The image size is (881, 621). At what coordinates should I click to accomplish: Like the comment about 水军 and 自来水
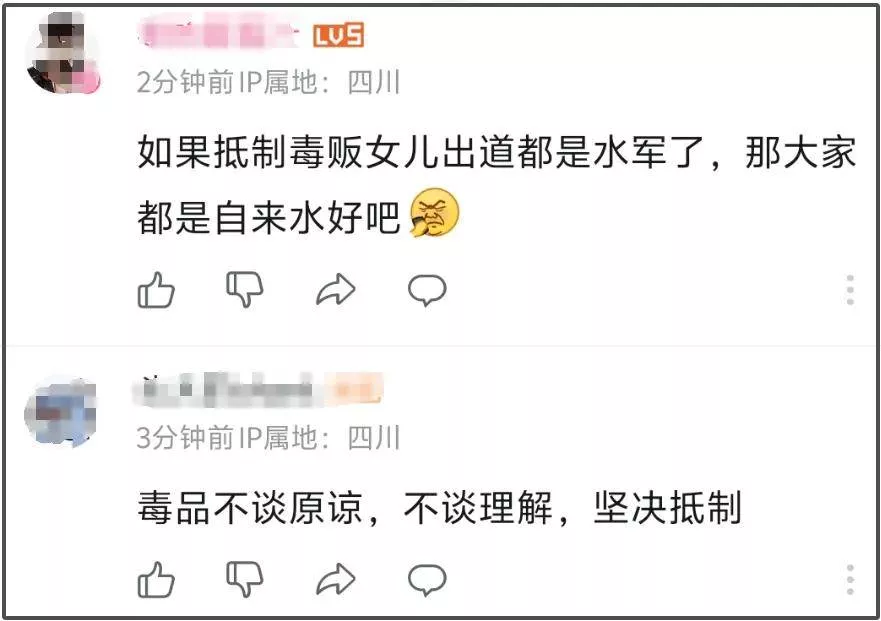[x=156, y=290]
